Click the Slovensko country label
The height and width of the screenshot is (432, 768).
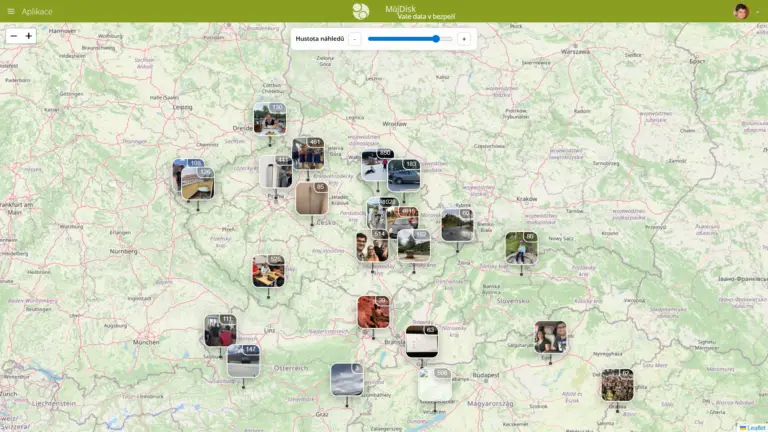point(513,301)
